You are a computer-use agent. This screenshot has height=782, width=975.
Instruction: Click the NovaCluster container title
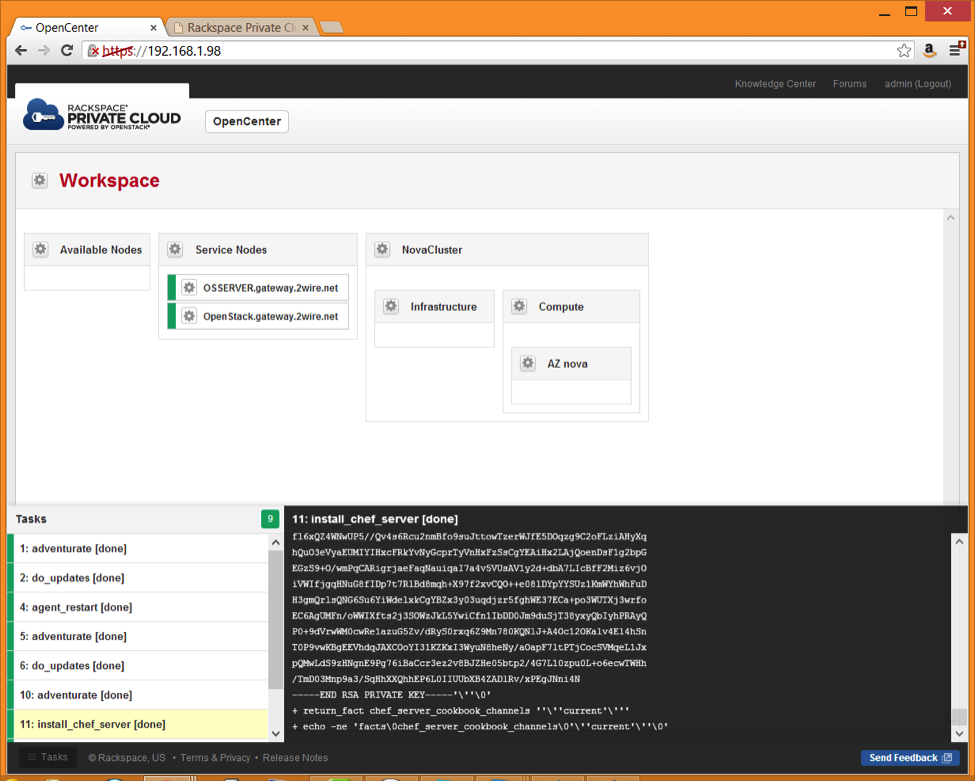coord(432,249)
